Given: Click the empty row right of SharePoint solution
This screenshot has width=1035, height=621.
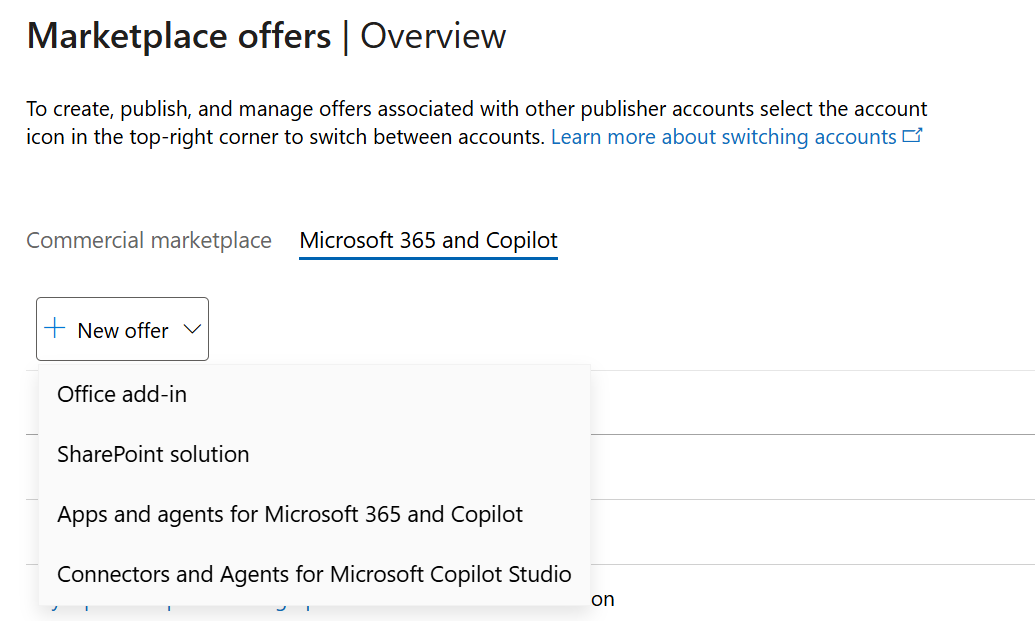Looking at the screenshot, I should (810, 467).
